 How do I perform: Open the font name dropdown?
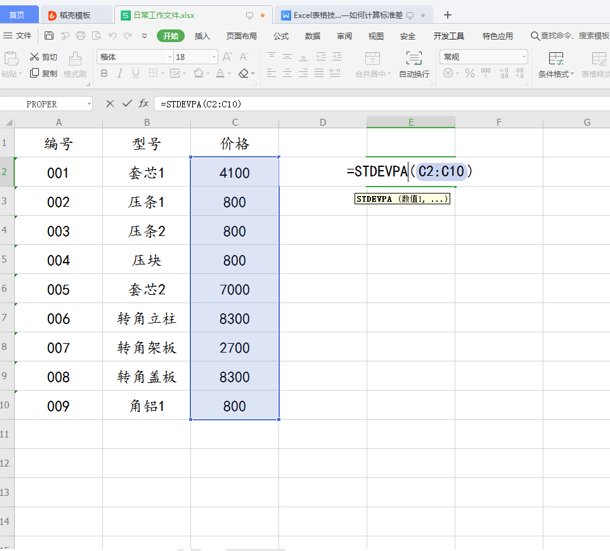(x=170, y=57)
